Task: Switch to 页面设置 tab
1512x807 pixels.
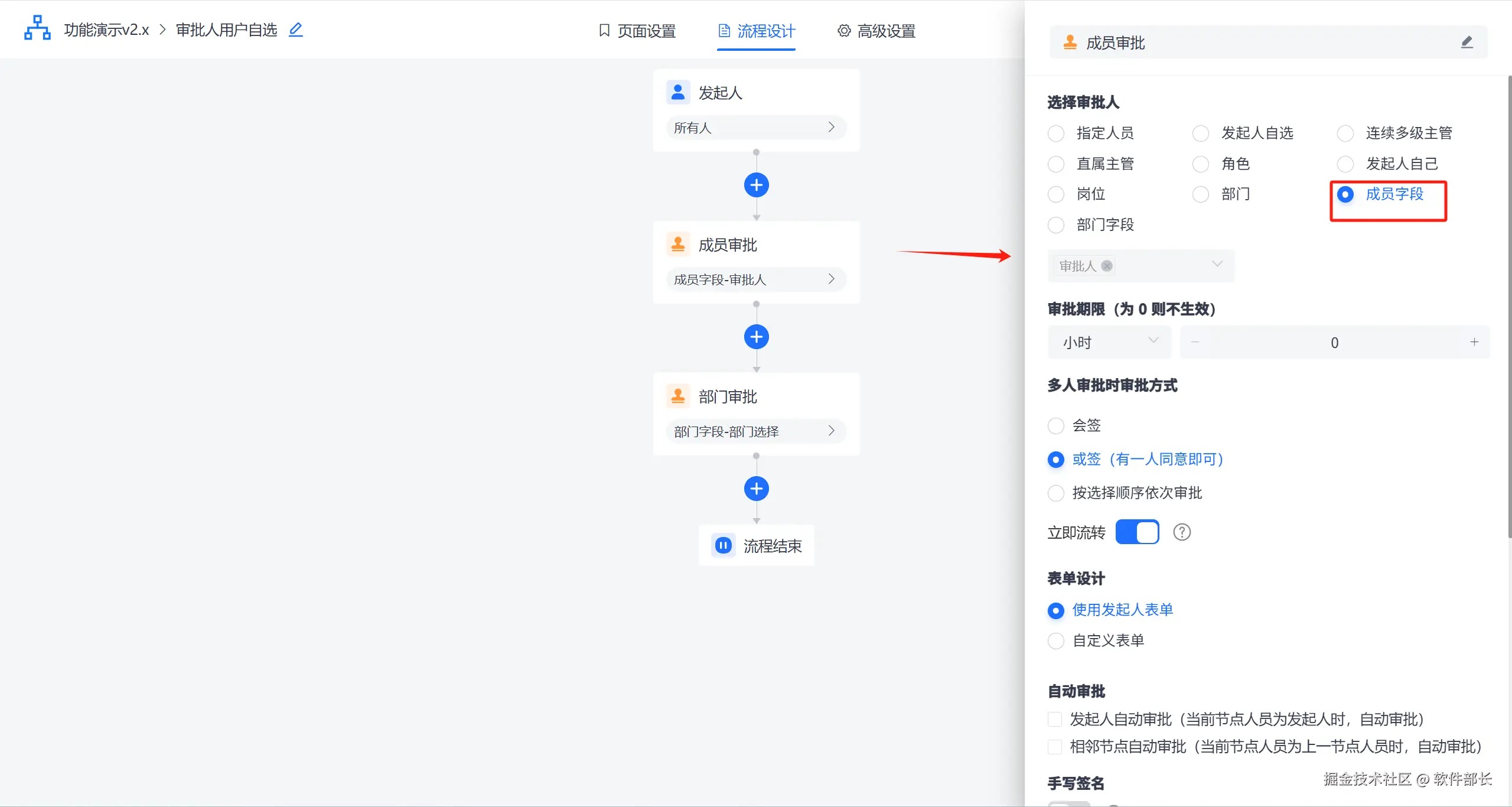Action: pyautogui.click(x=638, y=31)
